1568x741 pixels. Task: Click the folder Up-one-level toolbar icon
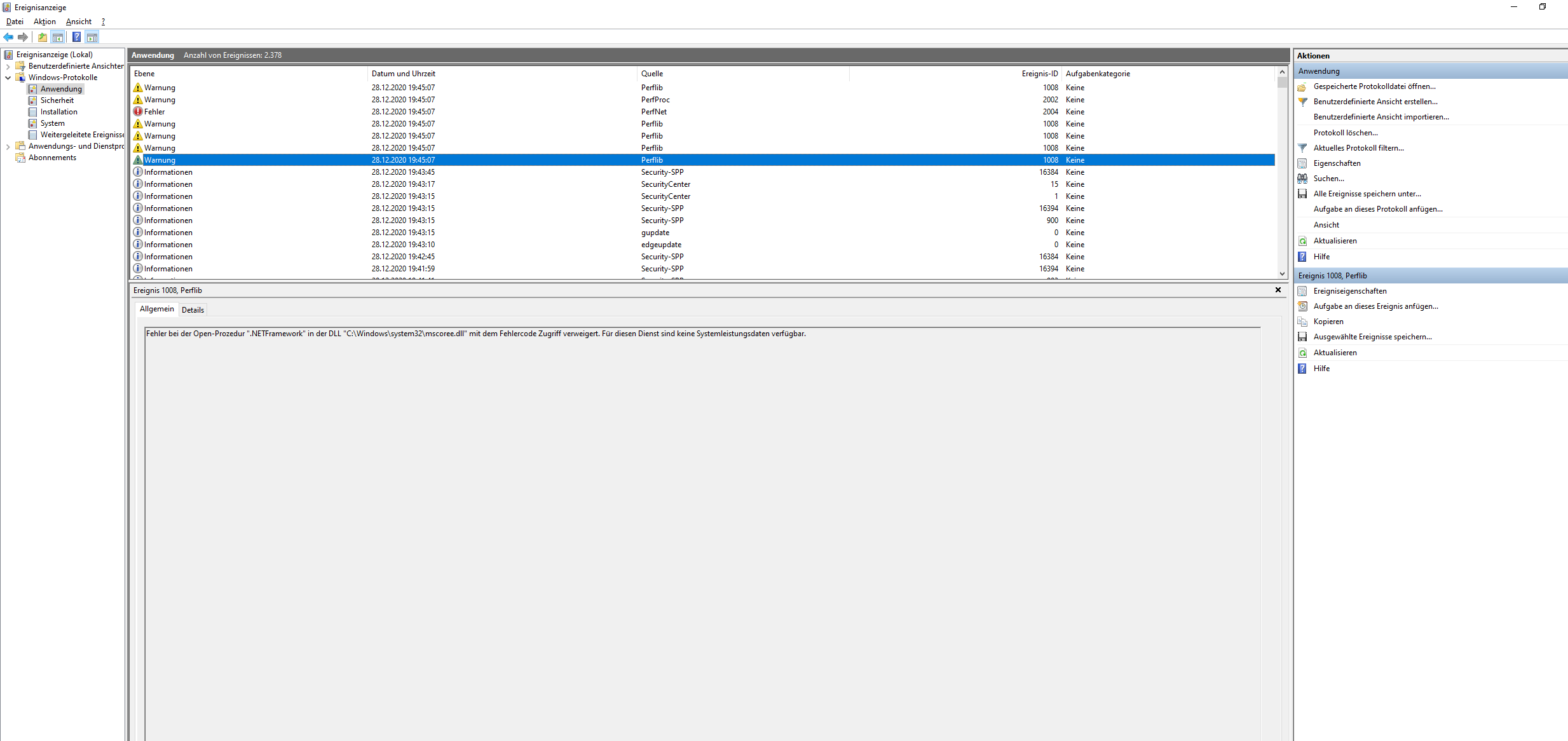click(42, 37)
